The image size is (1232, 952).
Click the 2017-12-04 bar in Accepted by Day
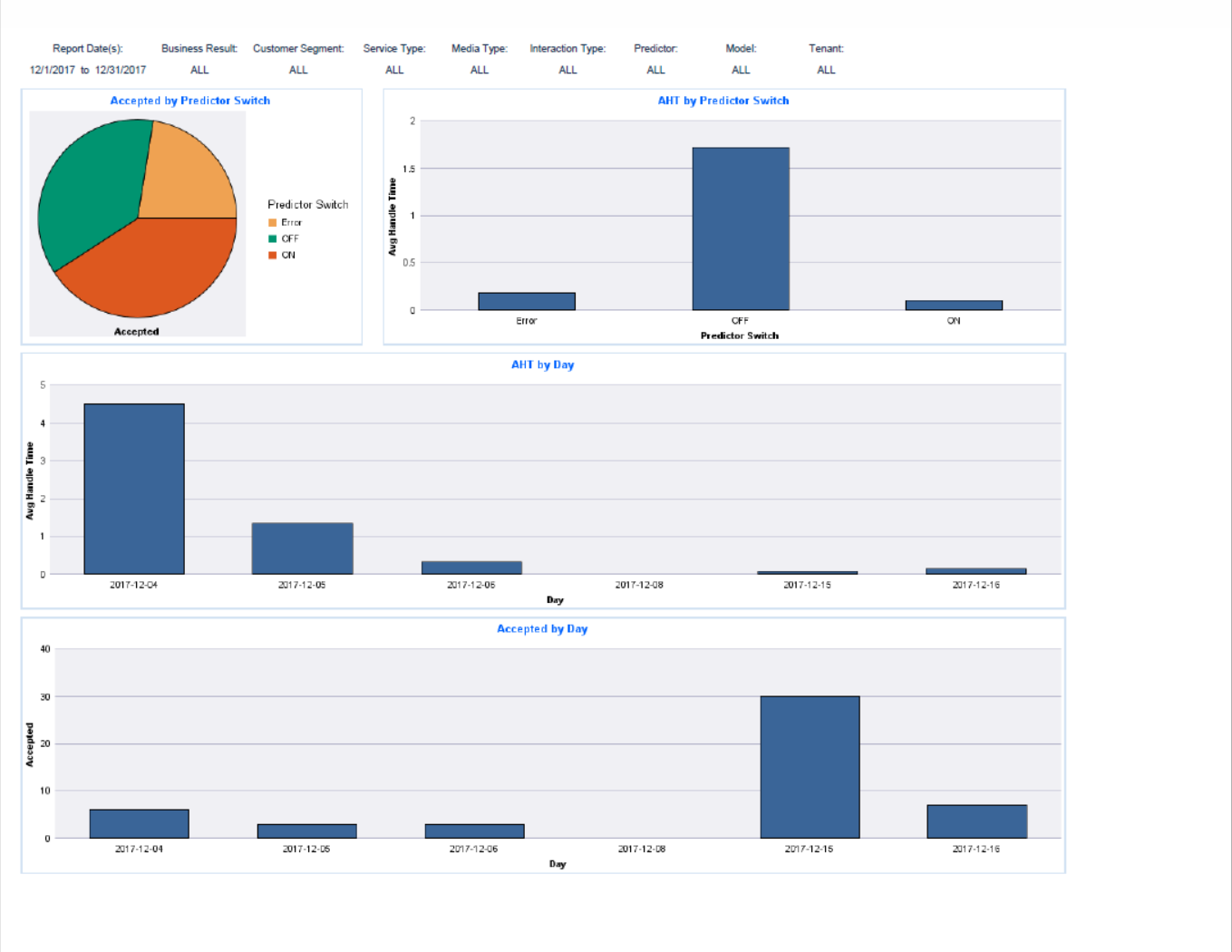click(x=140, y=824)
